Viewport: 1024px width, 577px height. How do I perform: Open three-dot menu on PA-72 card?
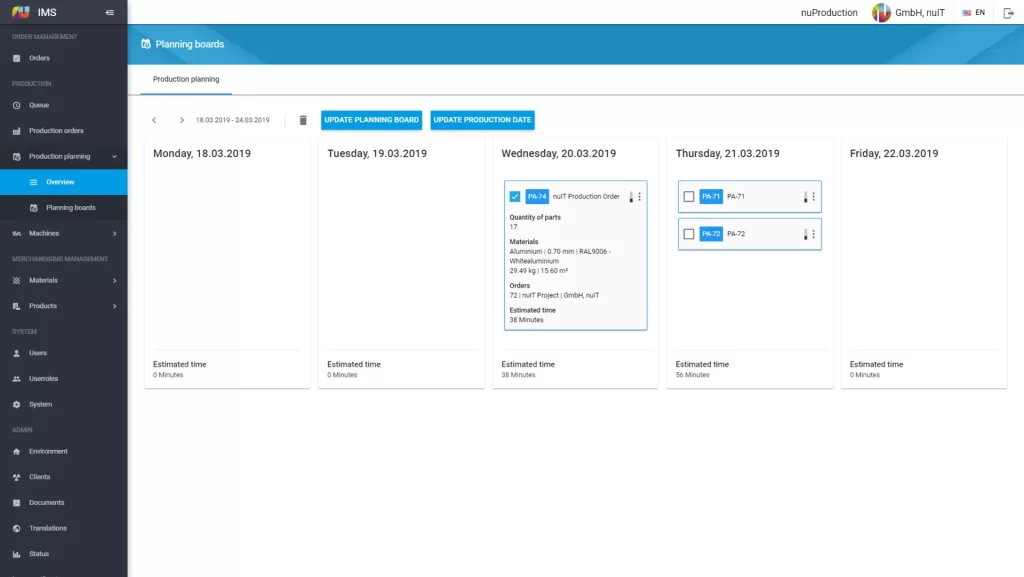814,234
